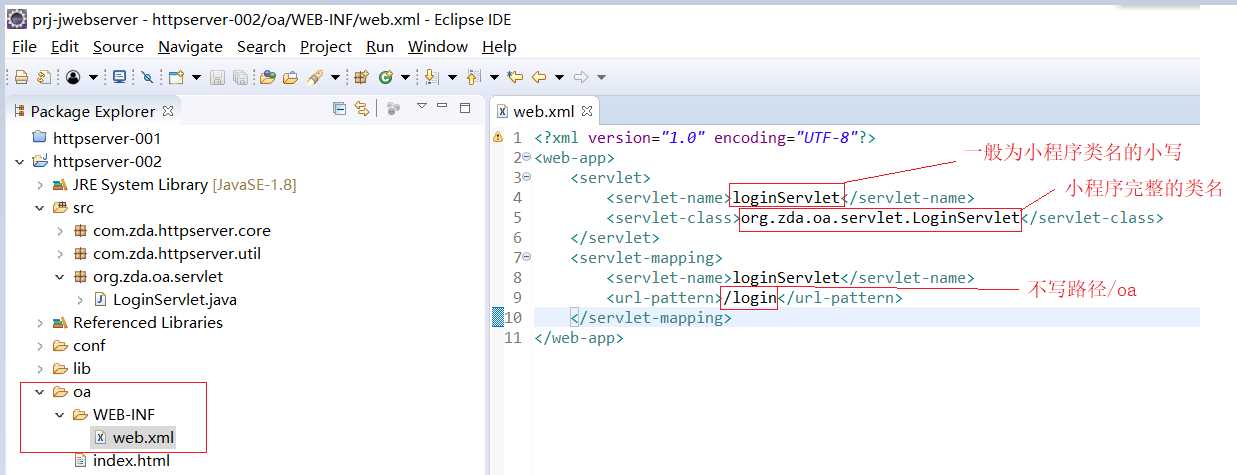1237x475 pixels.
Task: Click the pencil-shaped Search toolbar icon
Action: tap(315, 77)
